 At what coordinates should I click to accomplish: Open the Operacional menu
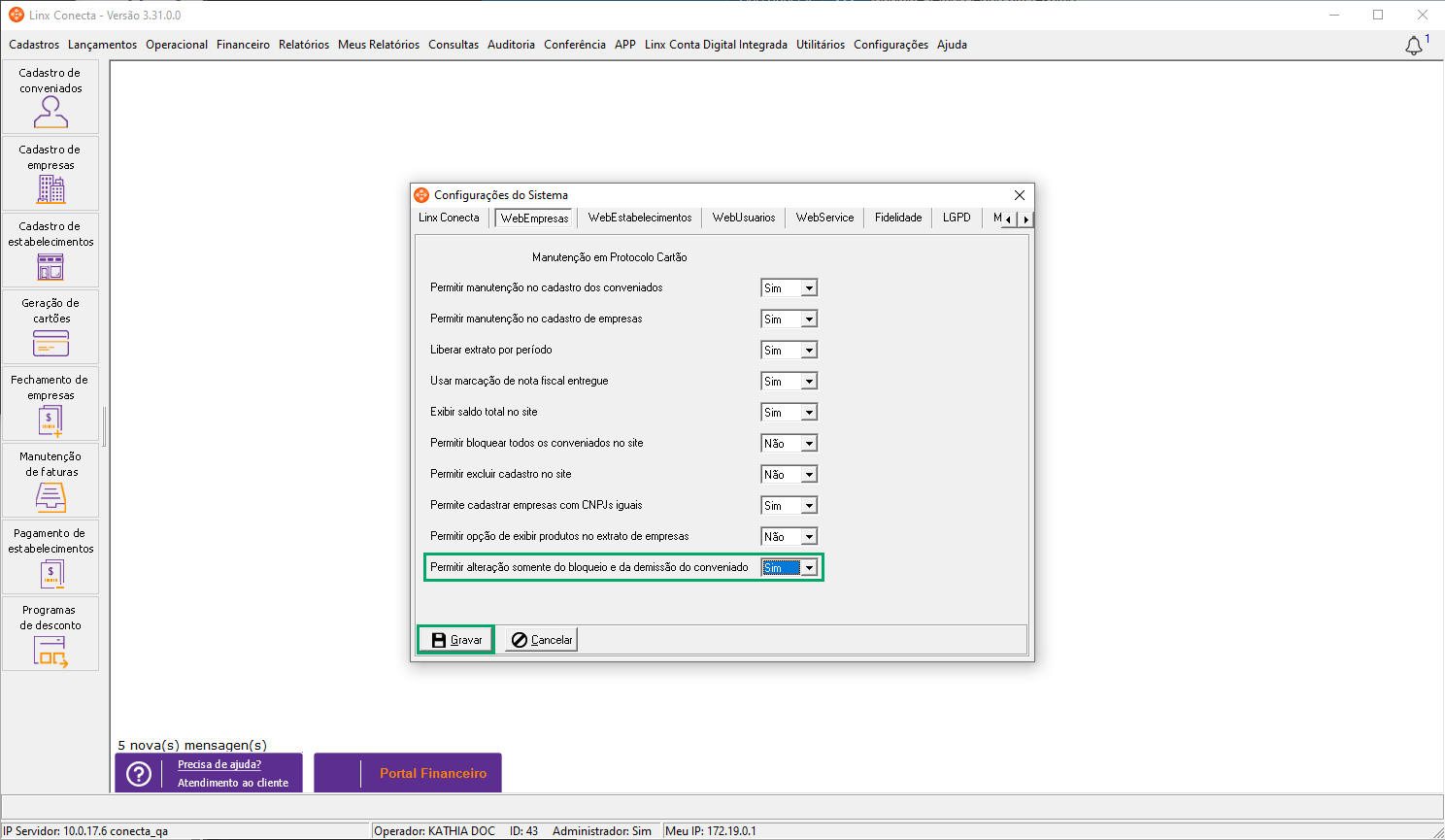click(x=177, y=45)
